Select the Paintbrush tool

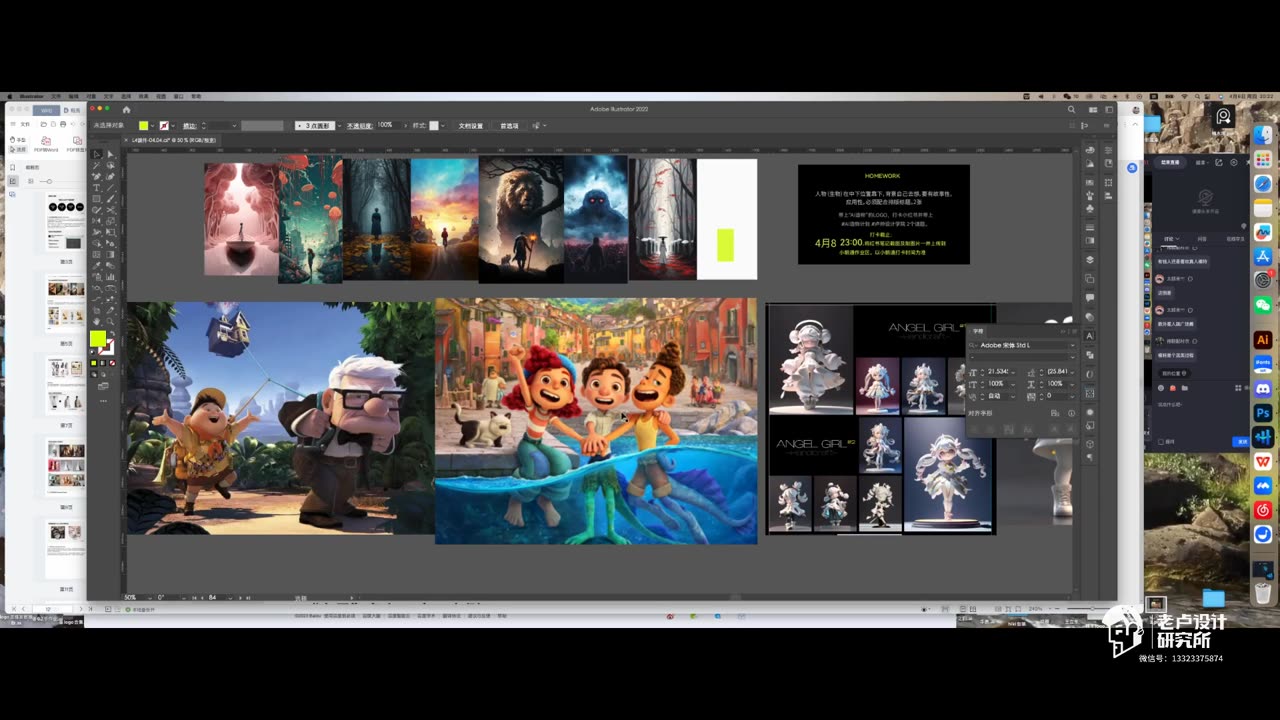tap(109, 199)
